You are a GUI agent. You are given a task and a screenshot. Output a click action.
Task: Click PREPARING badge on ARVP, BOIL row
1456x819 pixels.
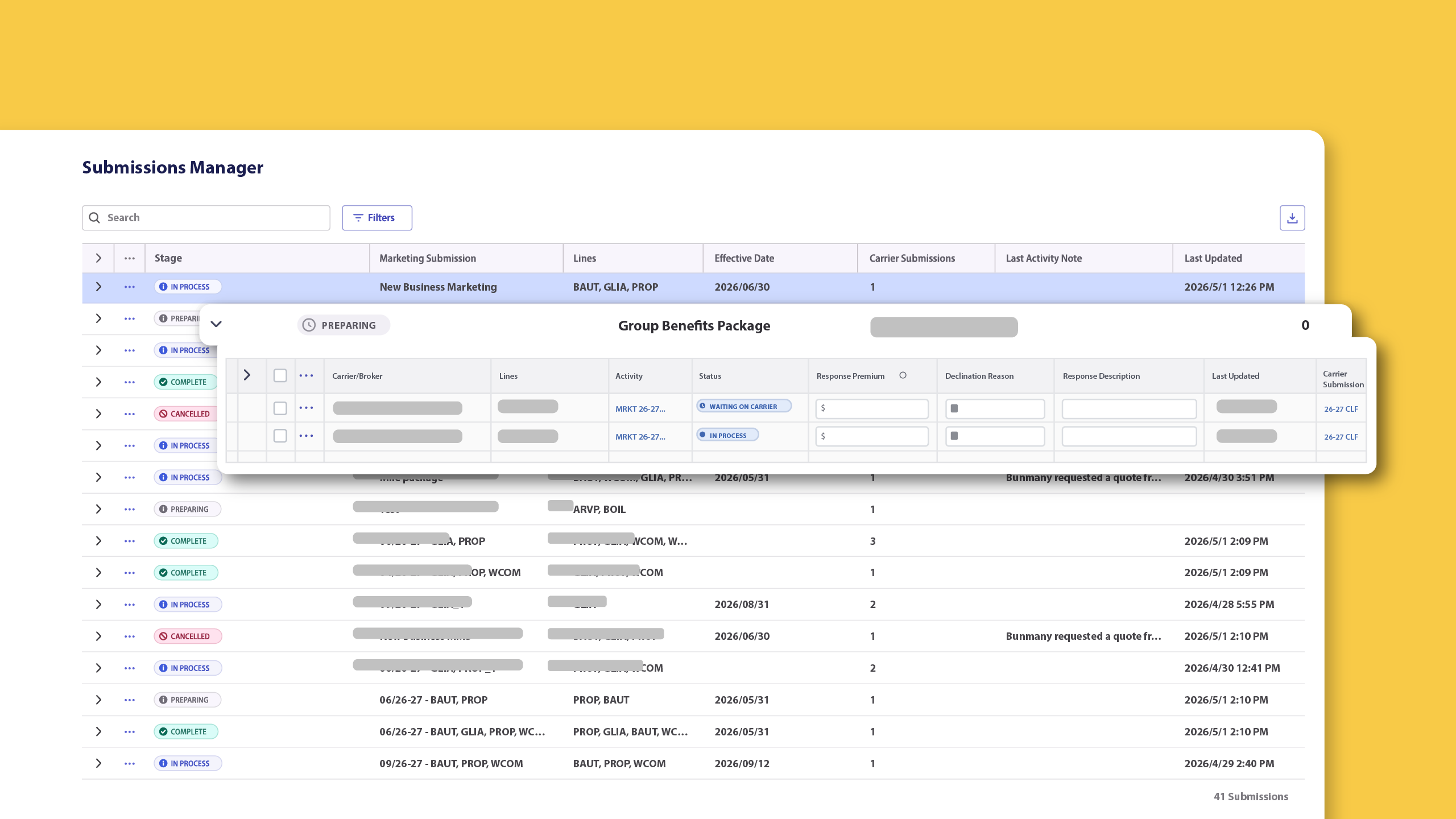(187, 509)
